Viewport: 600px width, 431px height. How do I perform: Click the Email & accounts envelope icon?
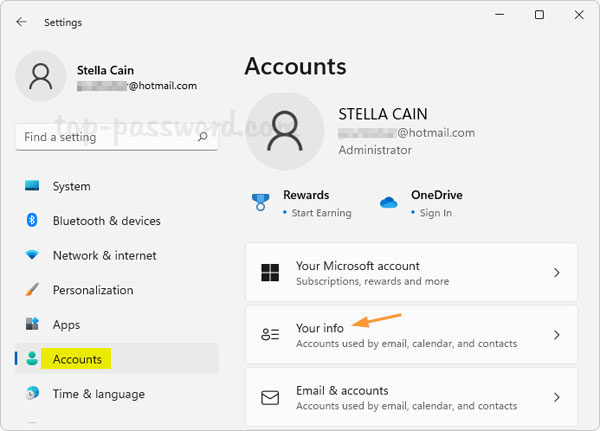tap(270, 397)
